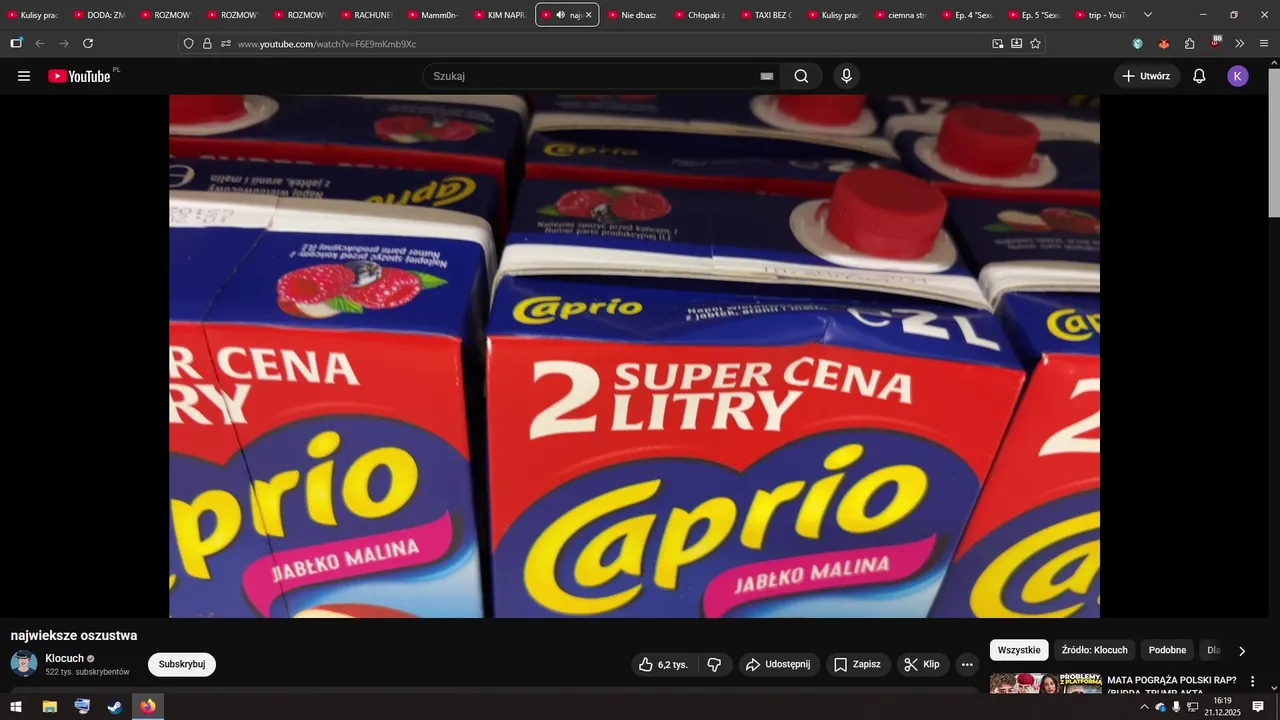Switch to the TAXI BEZ tab
This screenshot has height=720, width=1280.
[x=767, y=15]
